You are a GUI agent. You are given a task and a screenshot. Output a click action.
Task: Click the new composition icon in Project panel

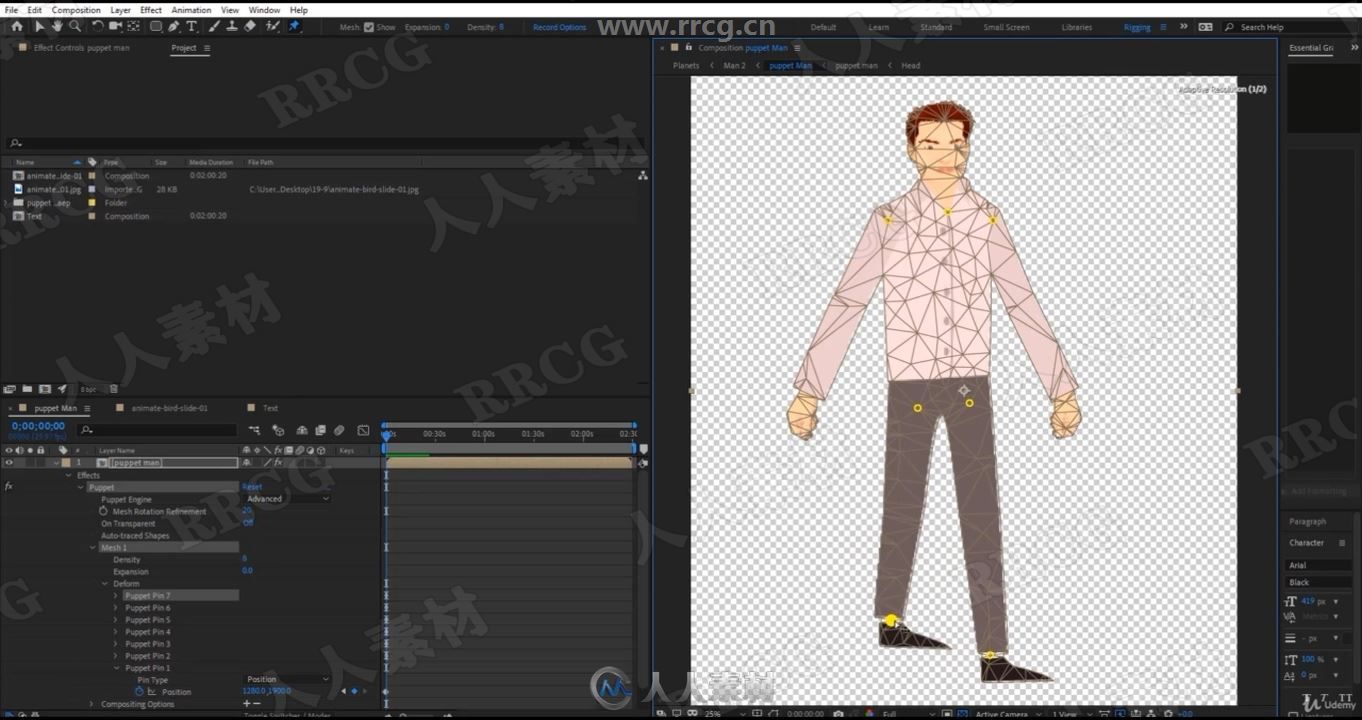[x=45, y=389]
